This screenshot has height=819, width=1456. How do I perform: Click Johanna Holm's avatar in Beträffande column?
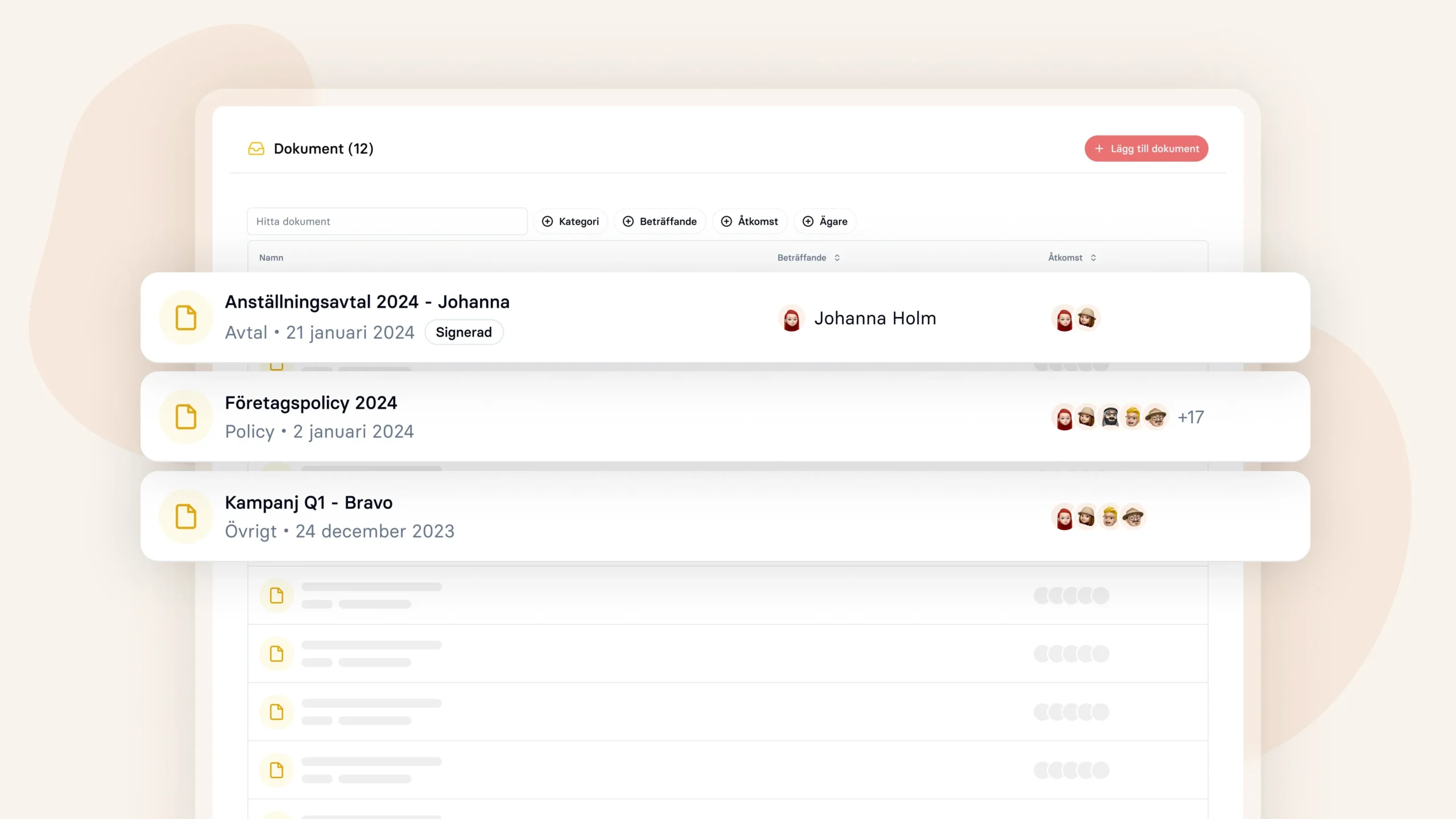click(x=791, y=318)
